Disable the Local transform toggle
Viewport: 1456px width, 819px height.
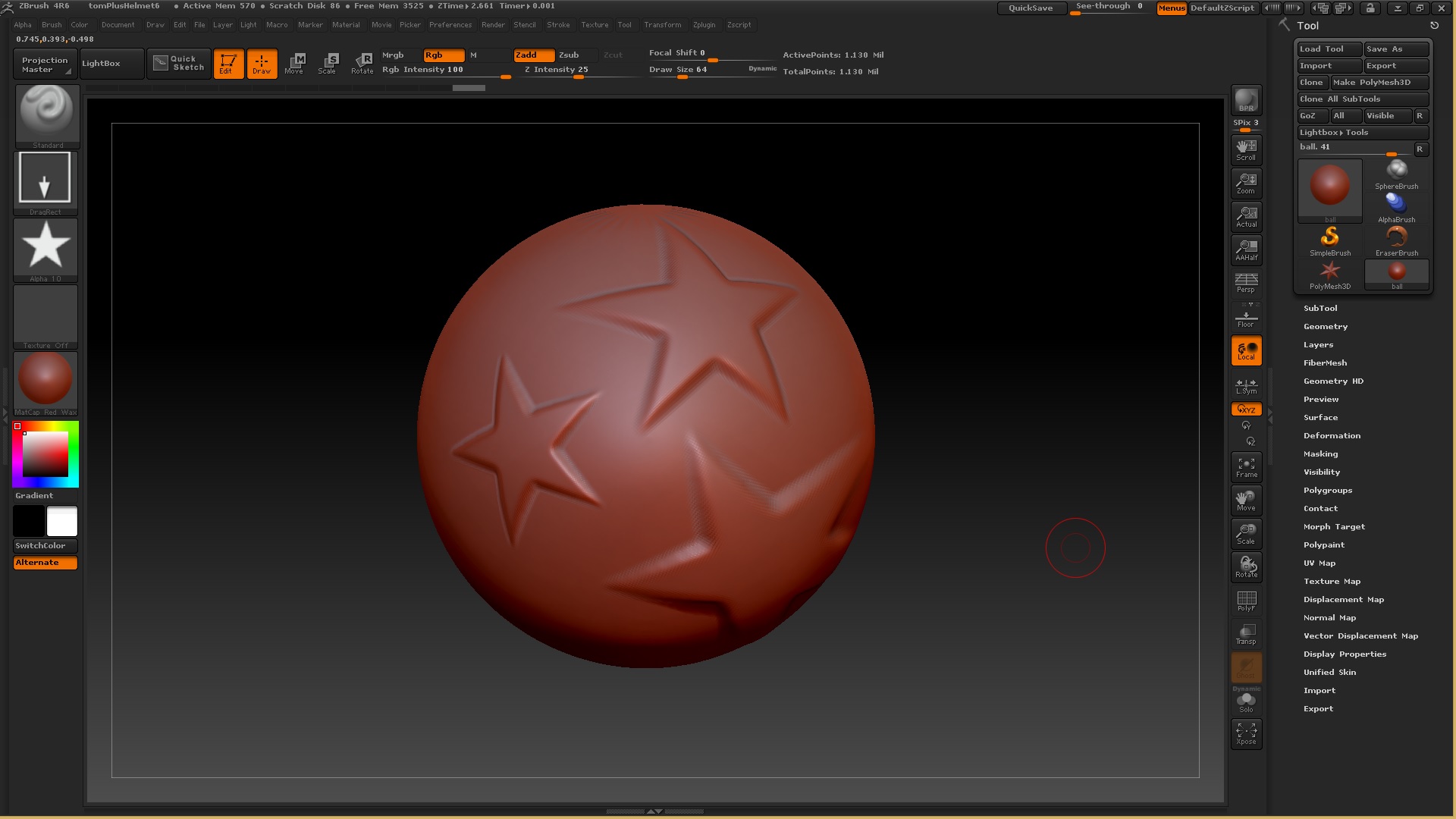click(x=1246, y=350)
